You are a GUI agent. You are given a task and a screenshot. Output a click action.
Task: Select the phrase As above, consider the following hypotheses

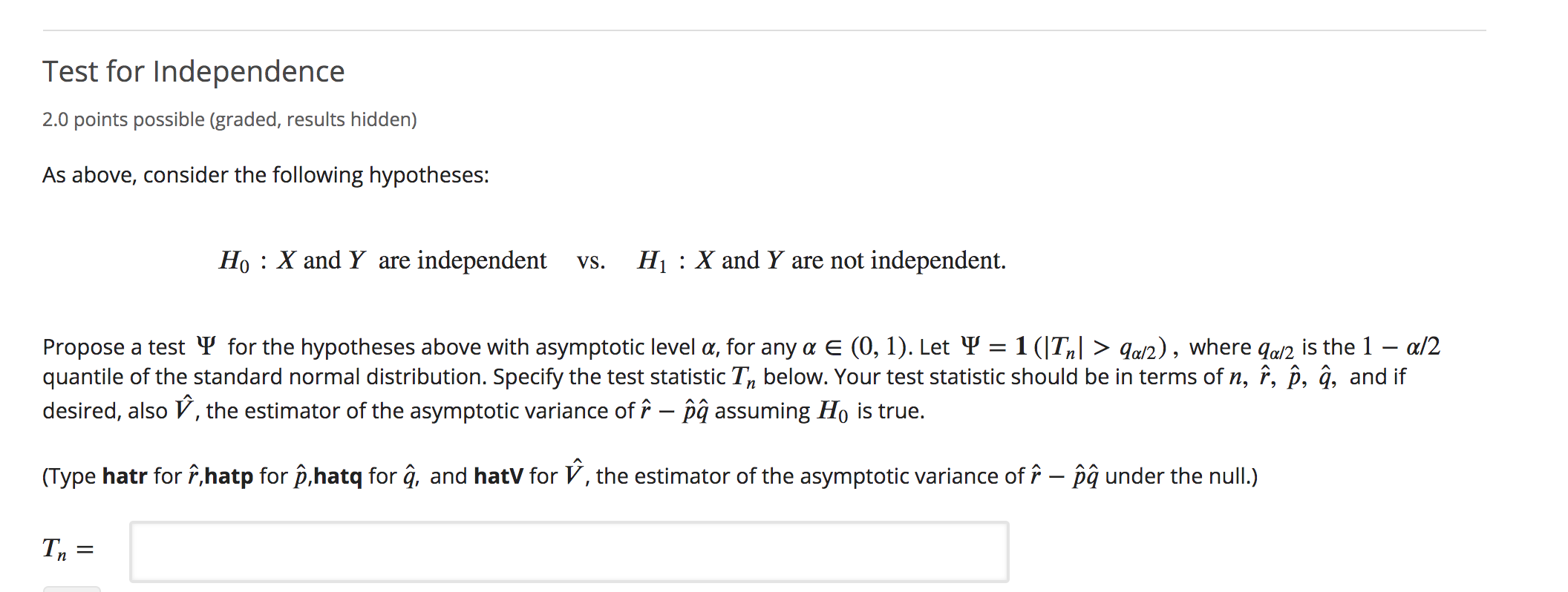[x=265, y=175]
